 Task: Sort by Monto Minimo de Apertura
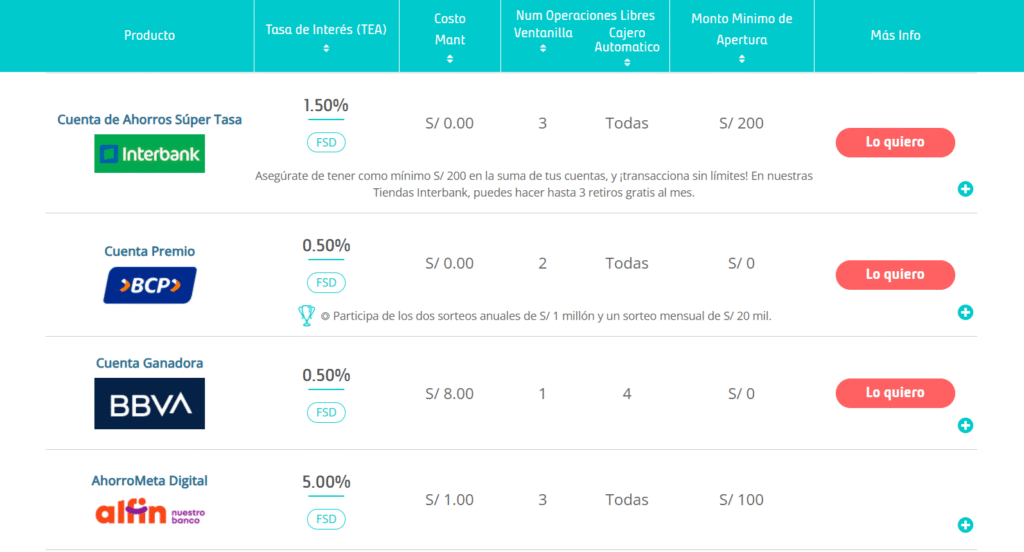[742, 59]
